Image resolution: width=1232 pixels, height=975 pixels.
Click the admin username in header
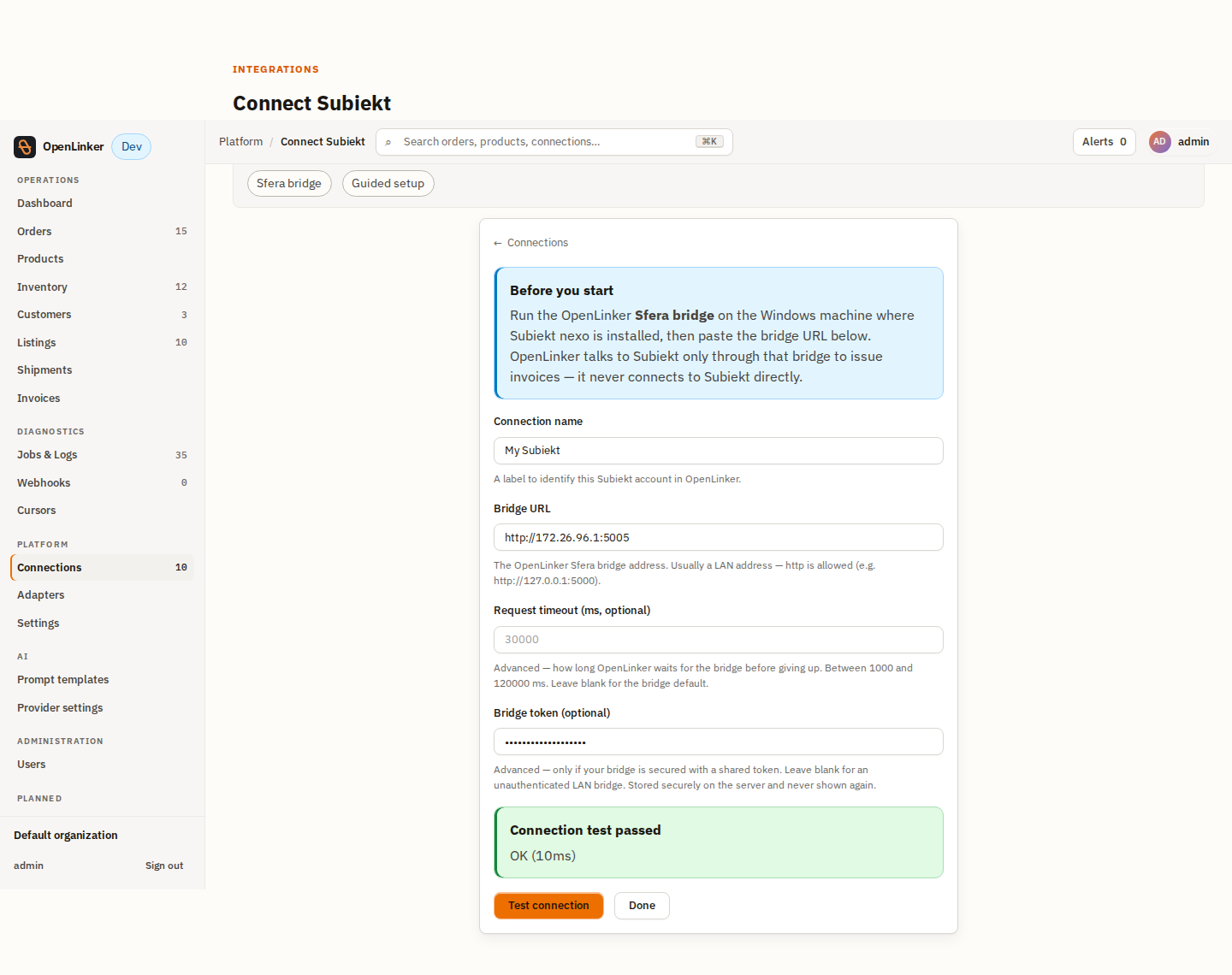pos(1193,142)
